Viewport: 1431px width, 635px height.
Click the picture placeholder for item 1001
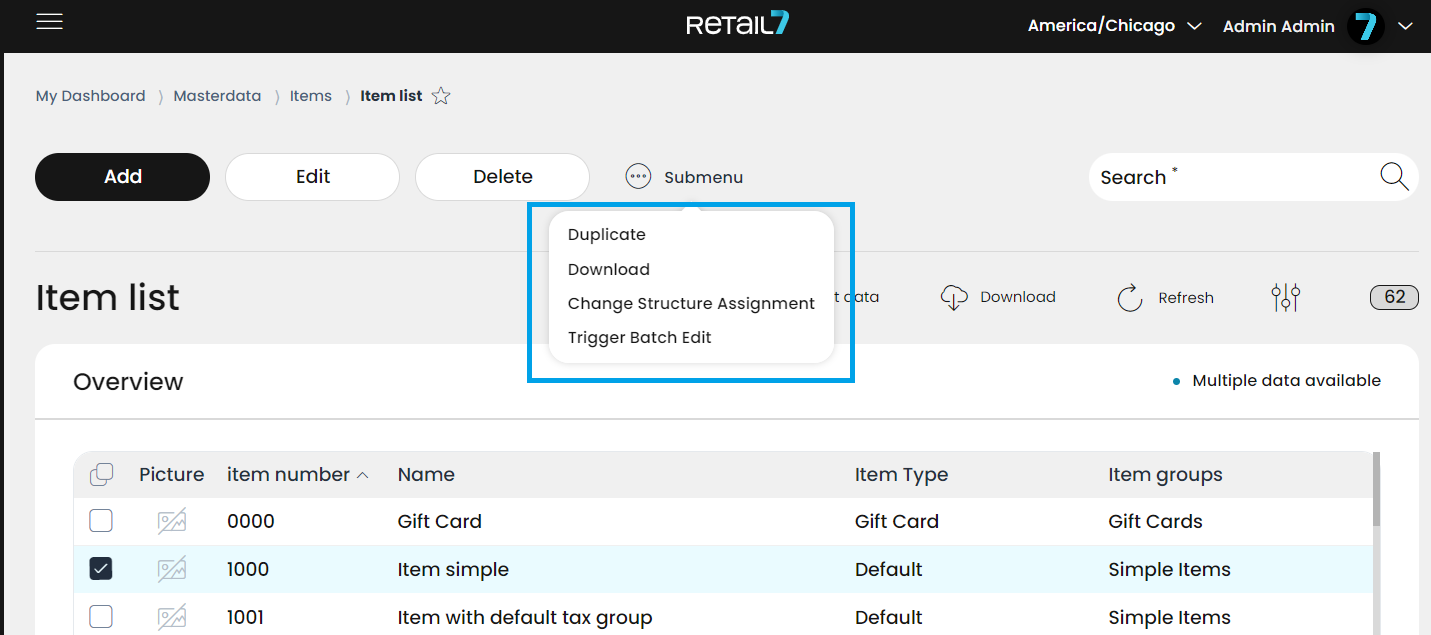point(172,617)
